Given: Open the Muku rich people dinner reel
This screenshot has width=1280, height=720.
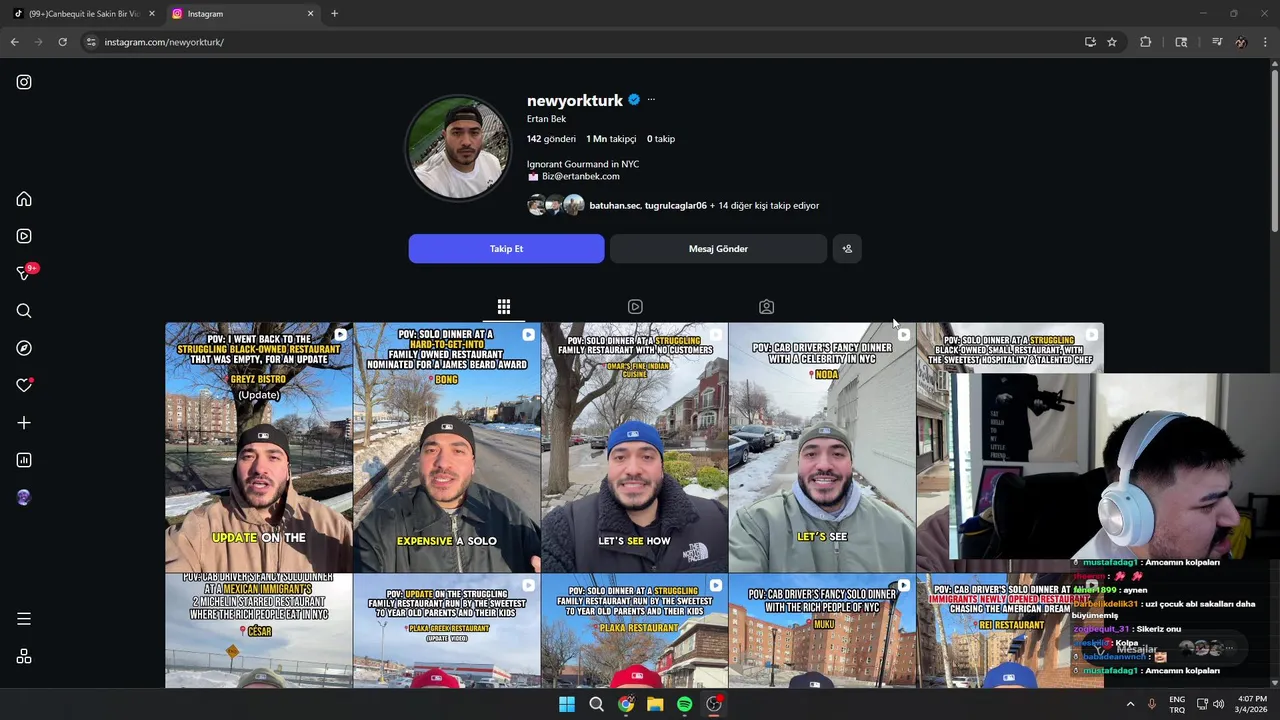Looking at the screenshot, I should coord(822,631).
